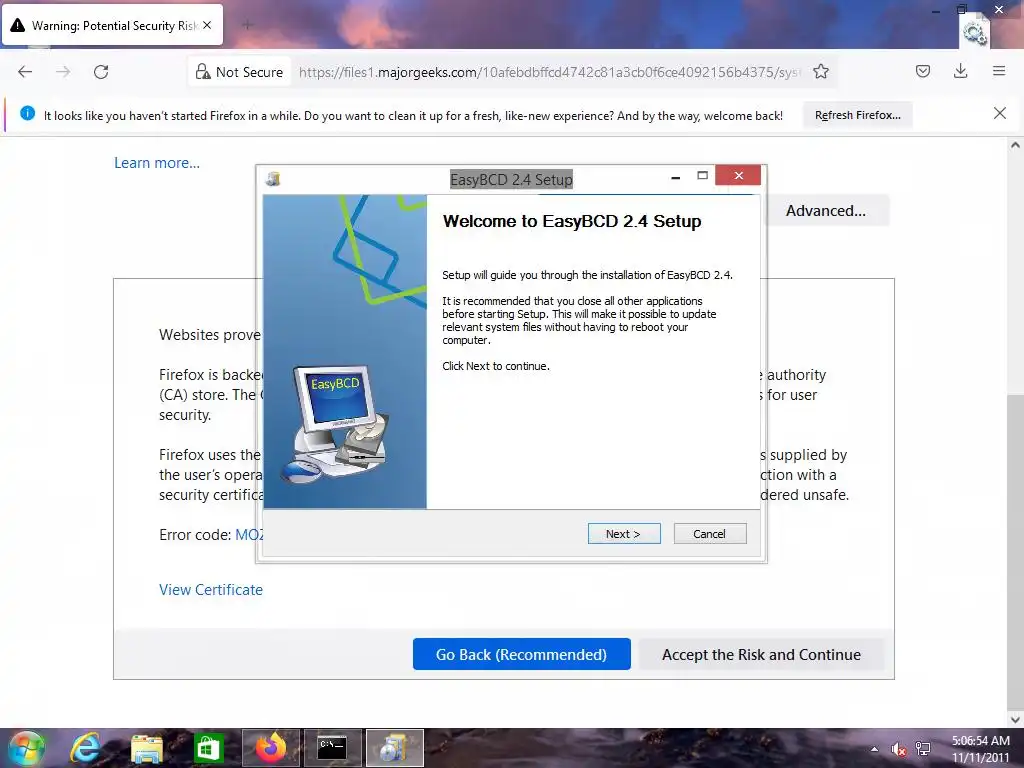Open the Firefox hamburger application menu
This screenshot has height=768, width=1024.
999,71
